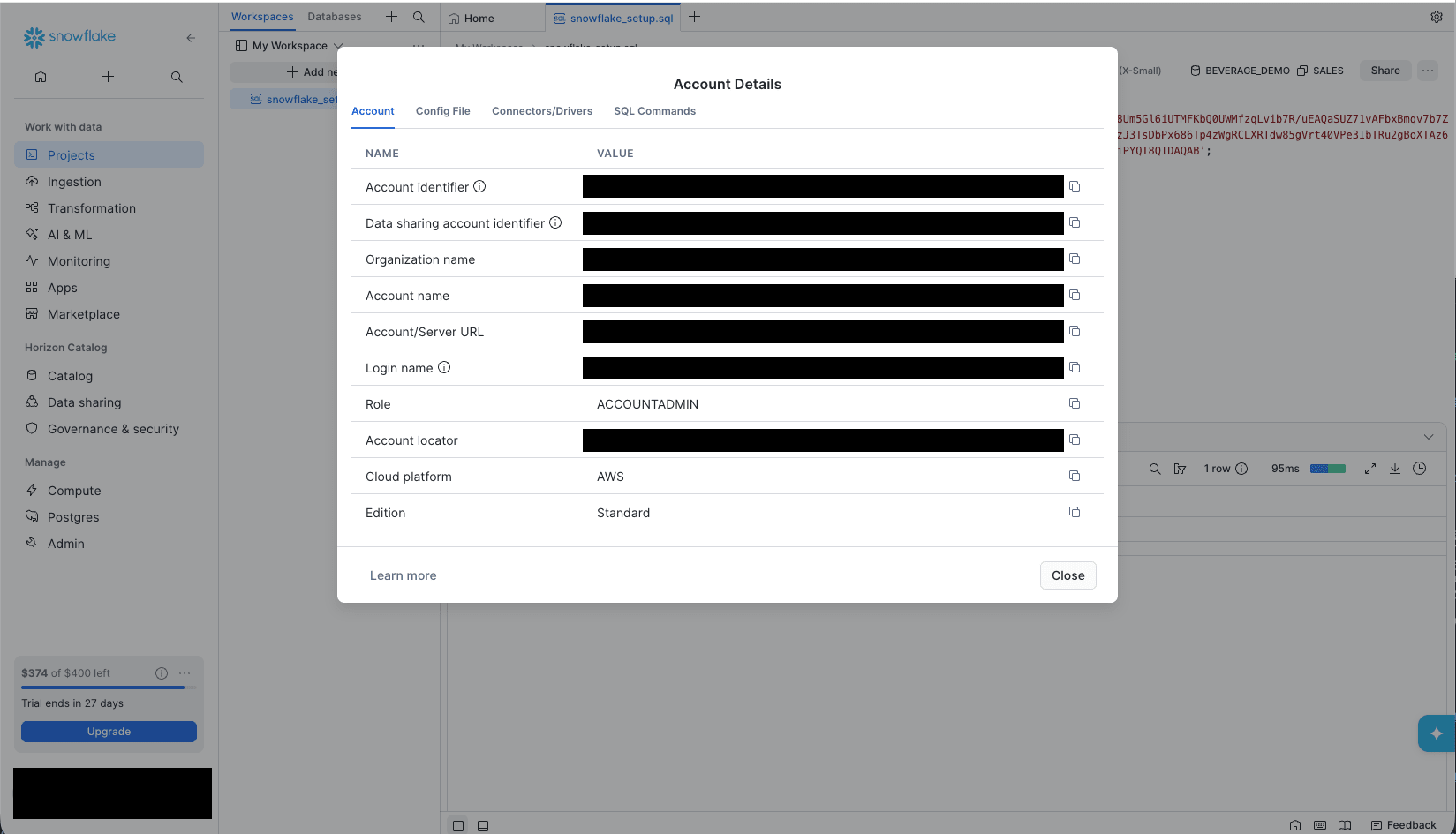Open the sparkle AI assistant button

pyautogui.click(x=1437, y=733)
